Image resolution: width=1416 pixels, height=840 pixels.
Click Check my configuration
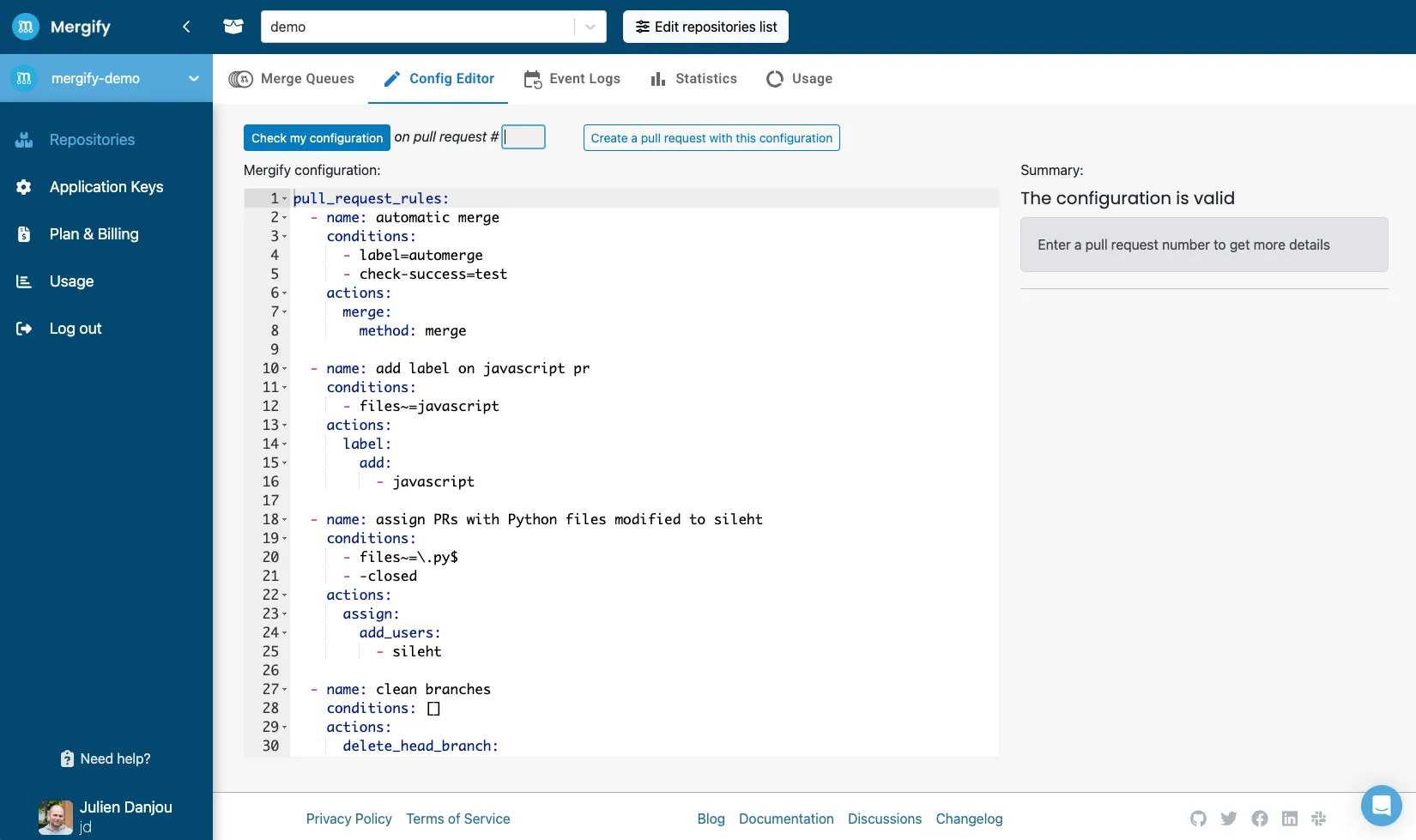[316, 137]
